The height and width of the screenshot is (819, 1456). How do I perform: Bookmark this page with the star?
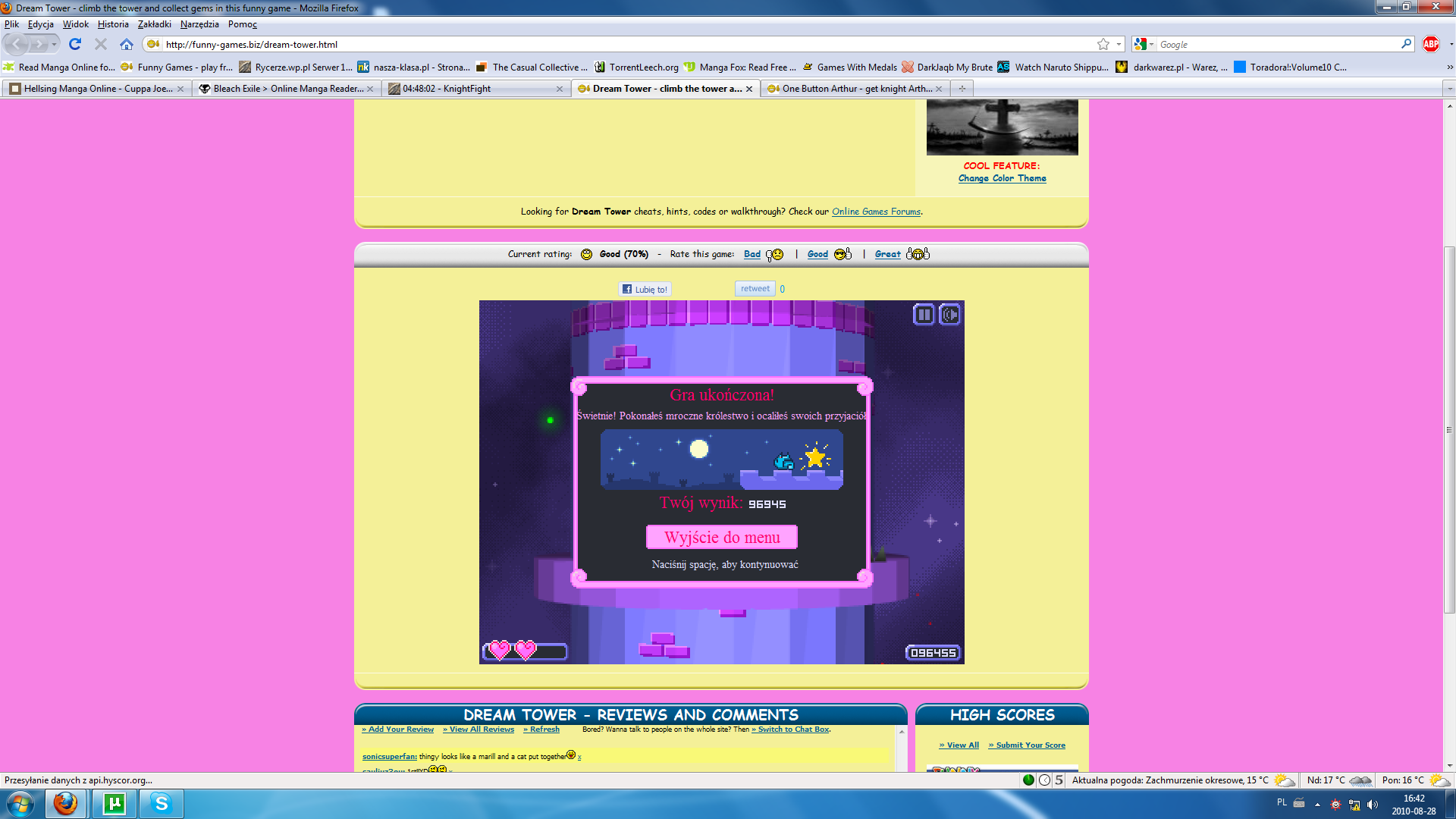click(x=1103, y=44)
